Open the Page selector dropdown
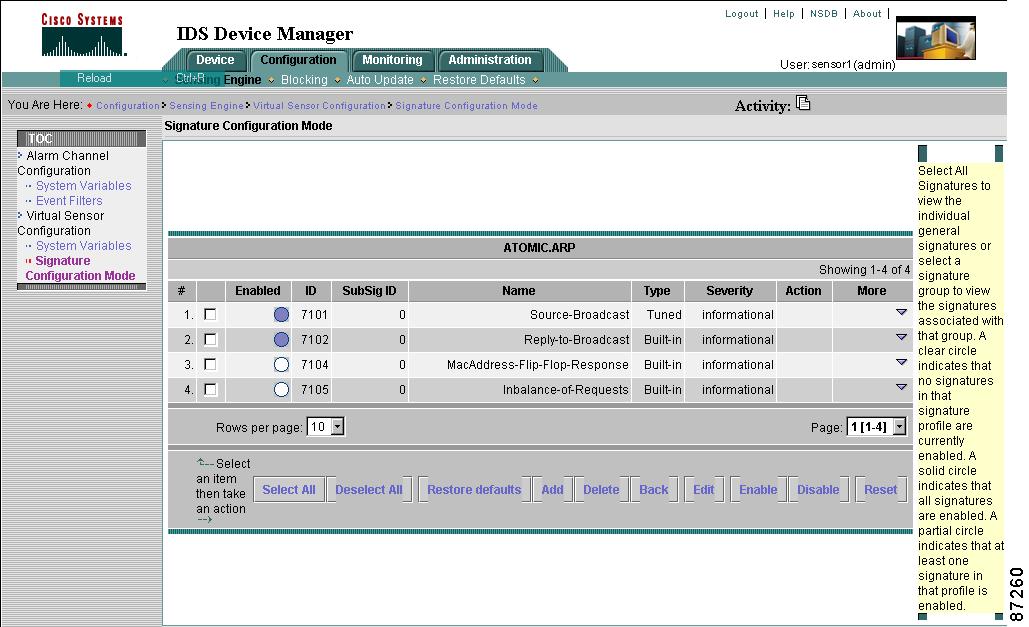Screen dimensions: 1029x627 898,427
